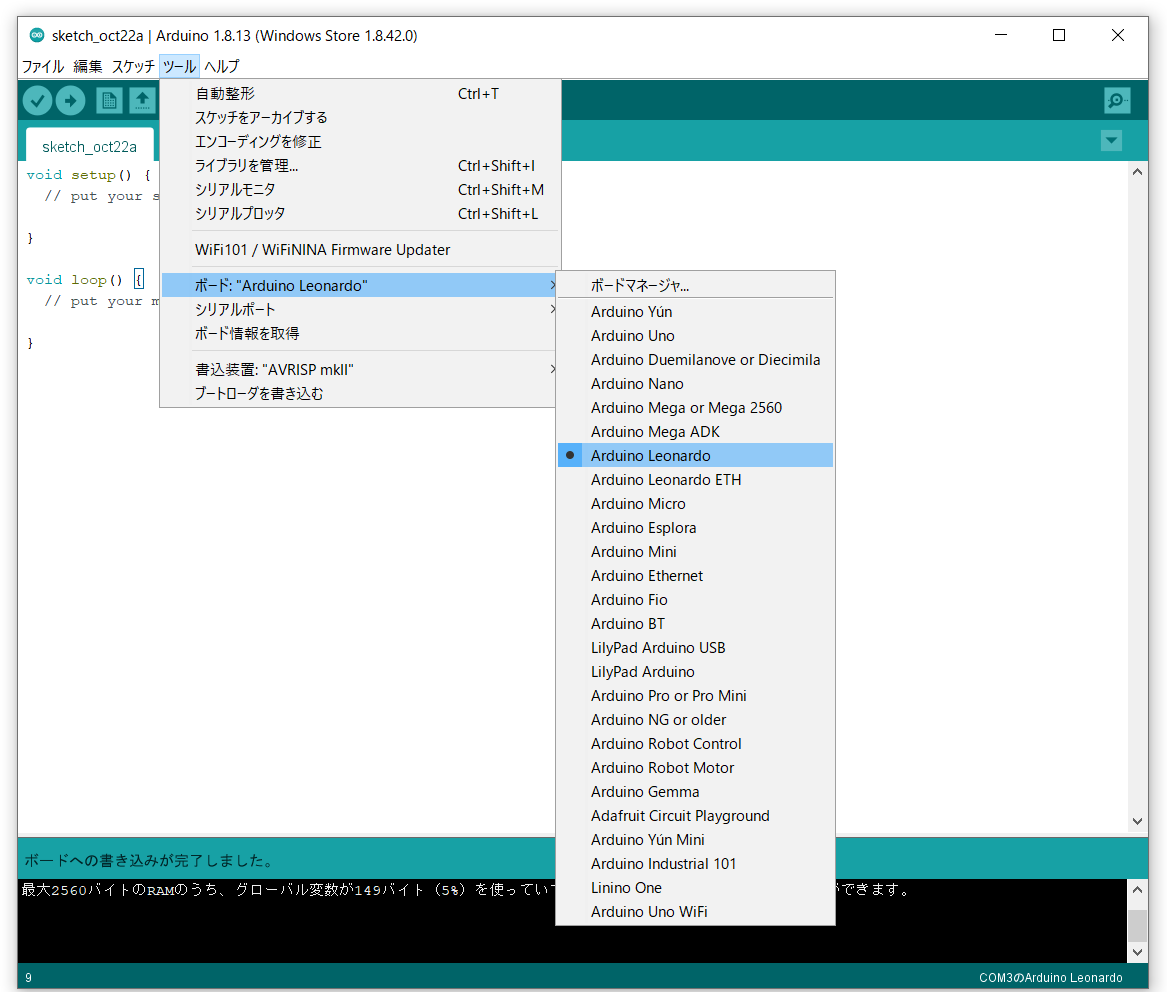Select Arduino NG or older
1167x992 pixels.
point(695,720)
